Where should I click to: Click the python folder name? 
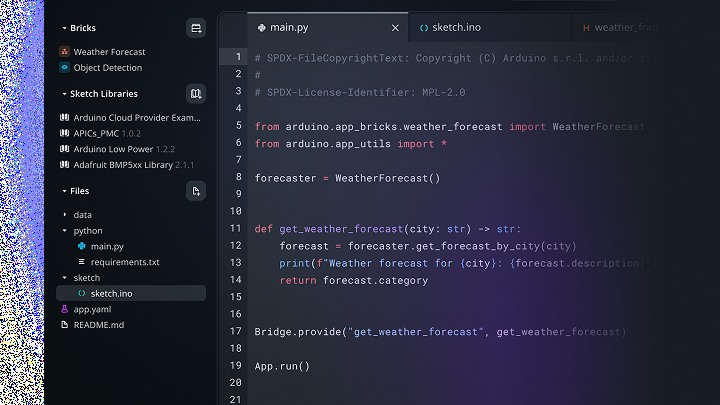coord(88,231)
